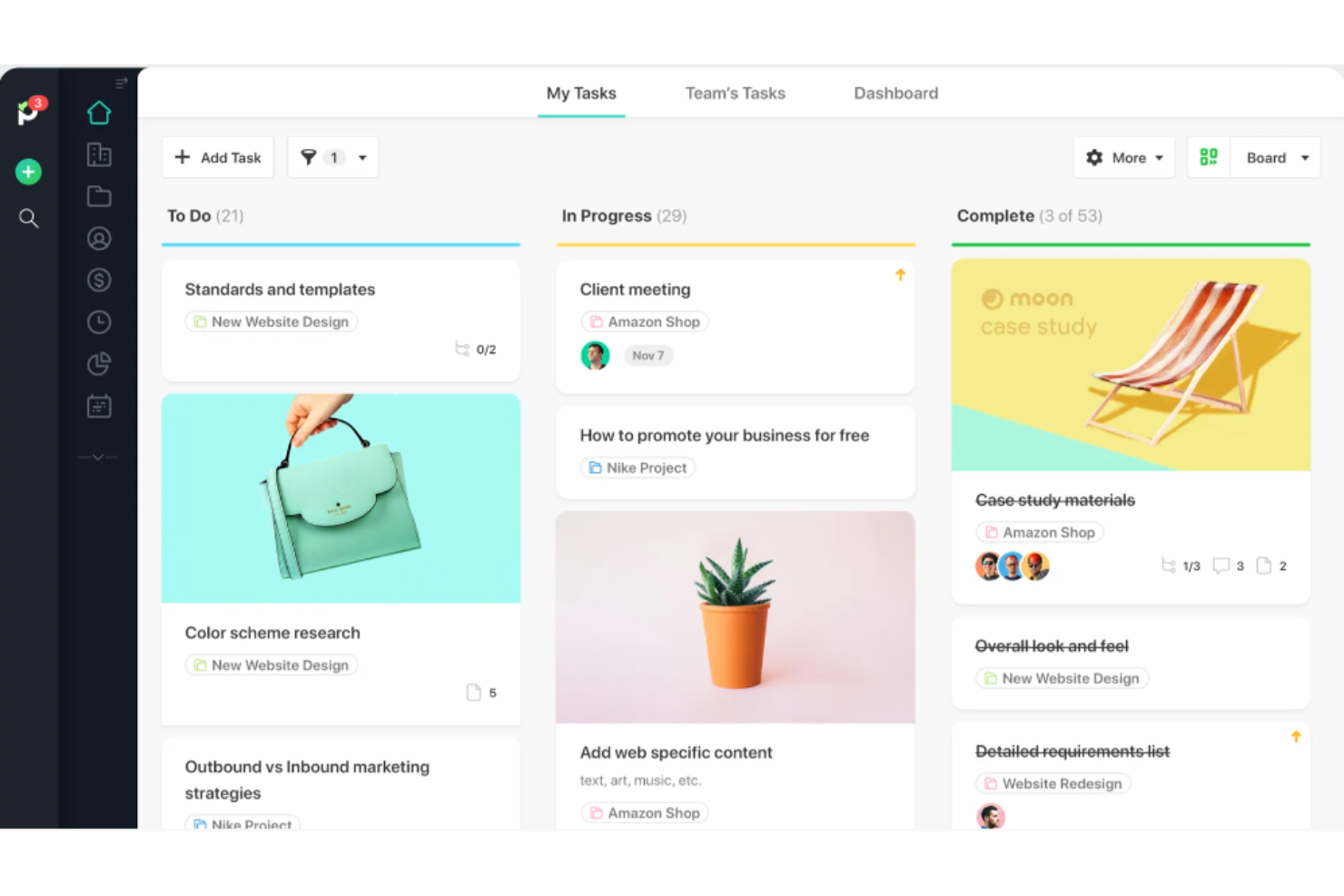This screenshot has width=1344, height=896.
Task: Open the Color scheme research task
Action: 272,633
